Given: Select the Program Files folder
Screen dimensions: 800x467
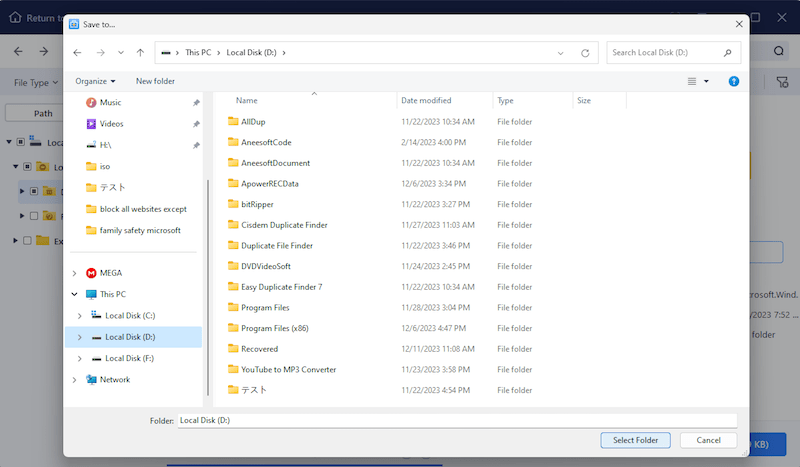Looking at the screenshot, I should click(259, 308).
